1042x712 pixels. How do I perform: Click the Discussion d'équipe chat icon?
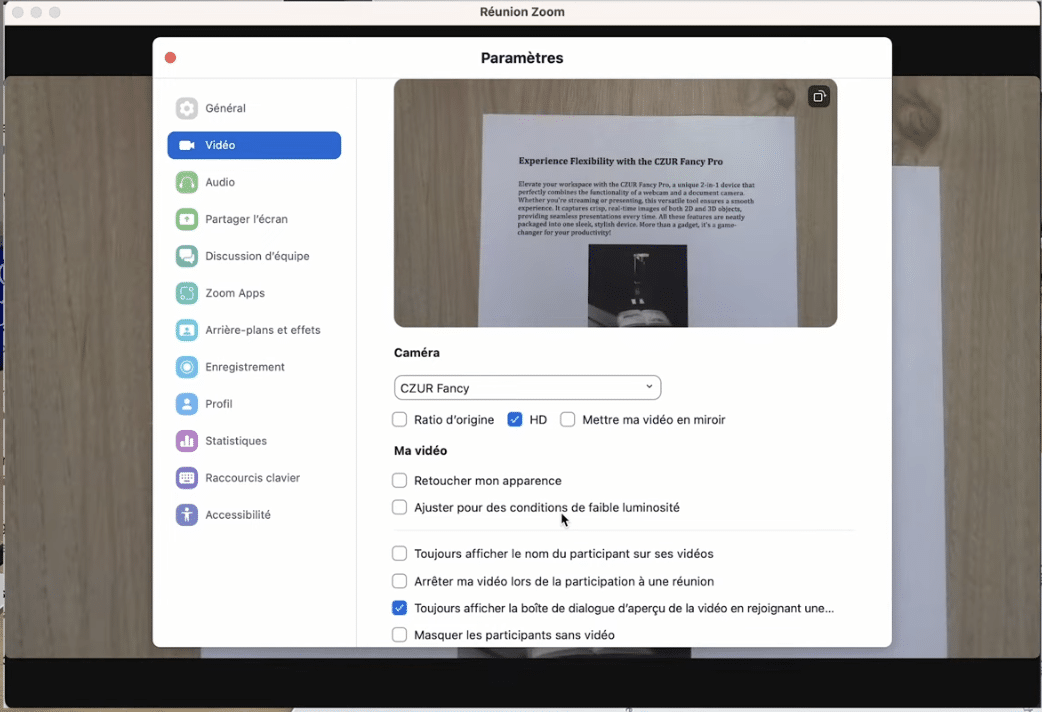pyautogui.click(x=187, y=256)
